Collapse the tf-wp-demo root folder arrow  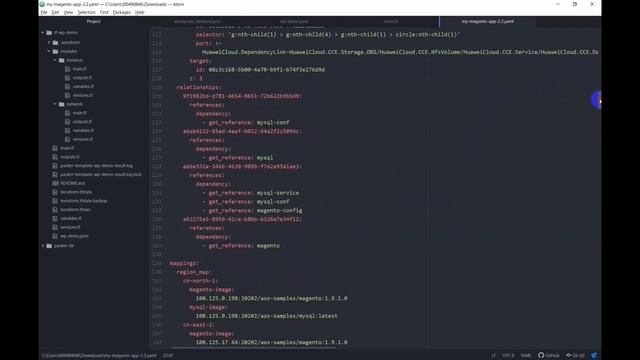43,32
